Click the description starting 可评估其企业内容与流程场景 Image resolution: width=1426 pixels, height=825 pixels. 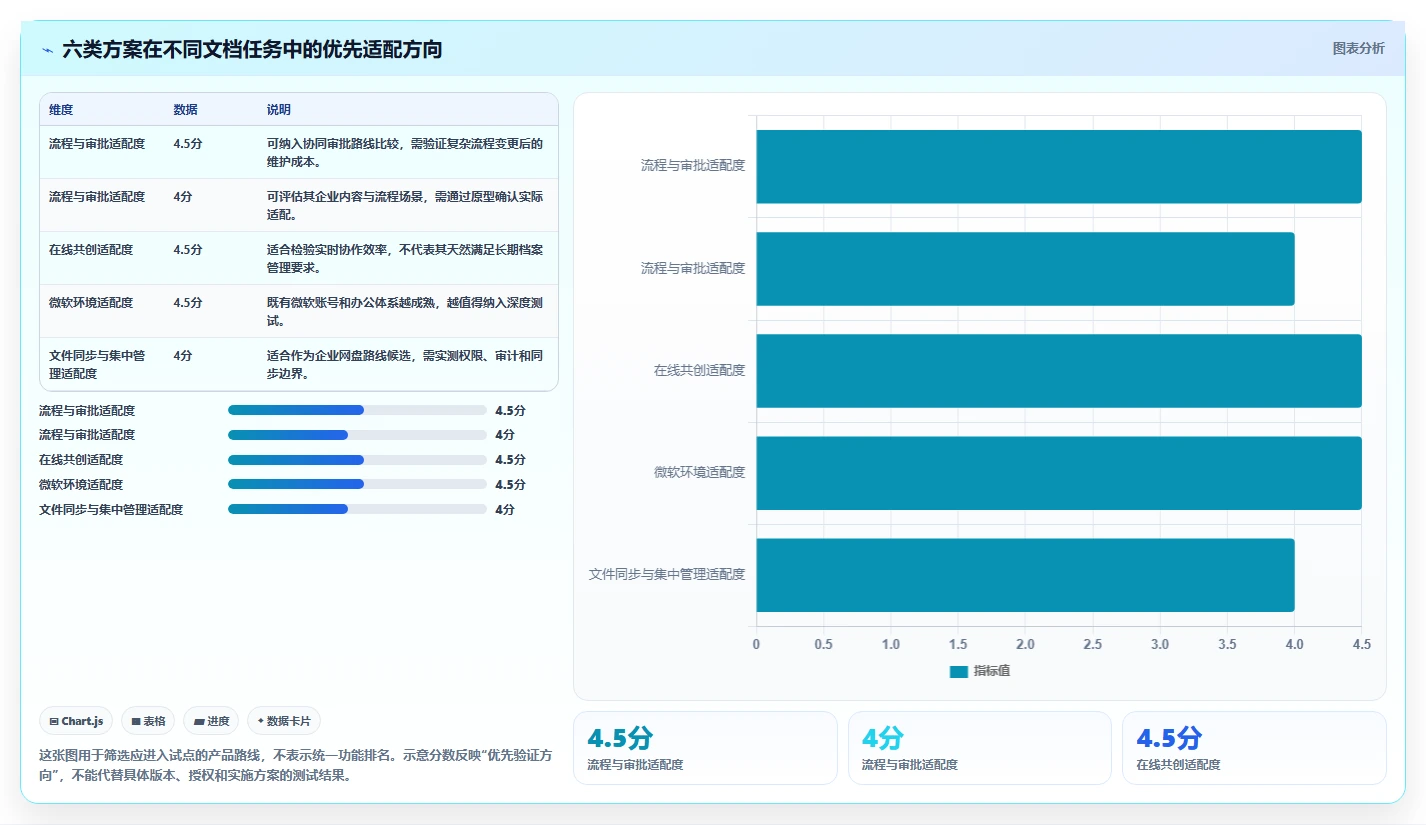point(405,206)
